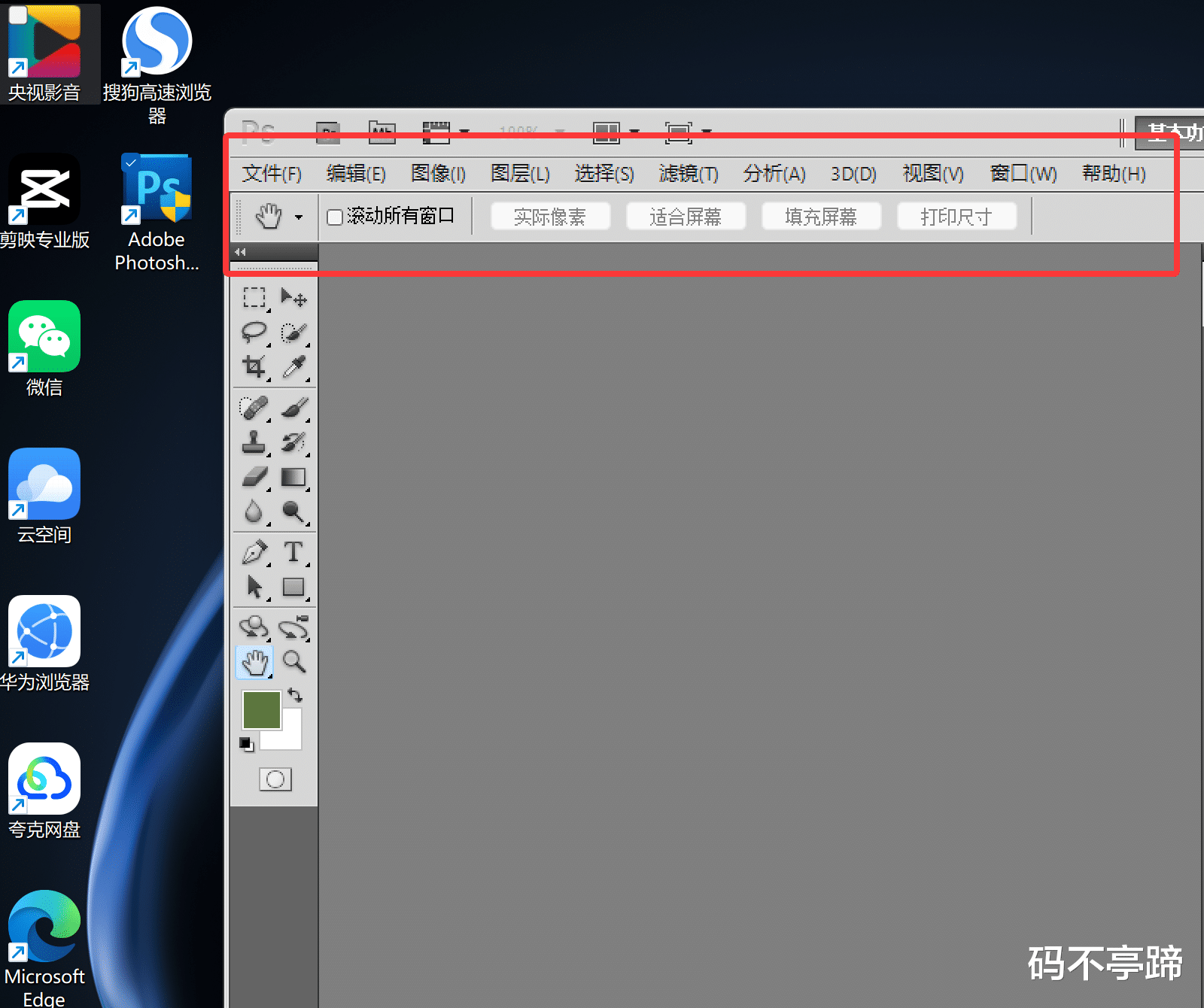Select the Zoom magnifier tool
1204x1008 pixels.
coord(293,662)
